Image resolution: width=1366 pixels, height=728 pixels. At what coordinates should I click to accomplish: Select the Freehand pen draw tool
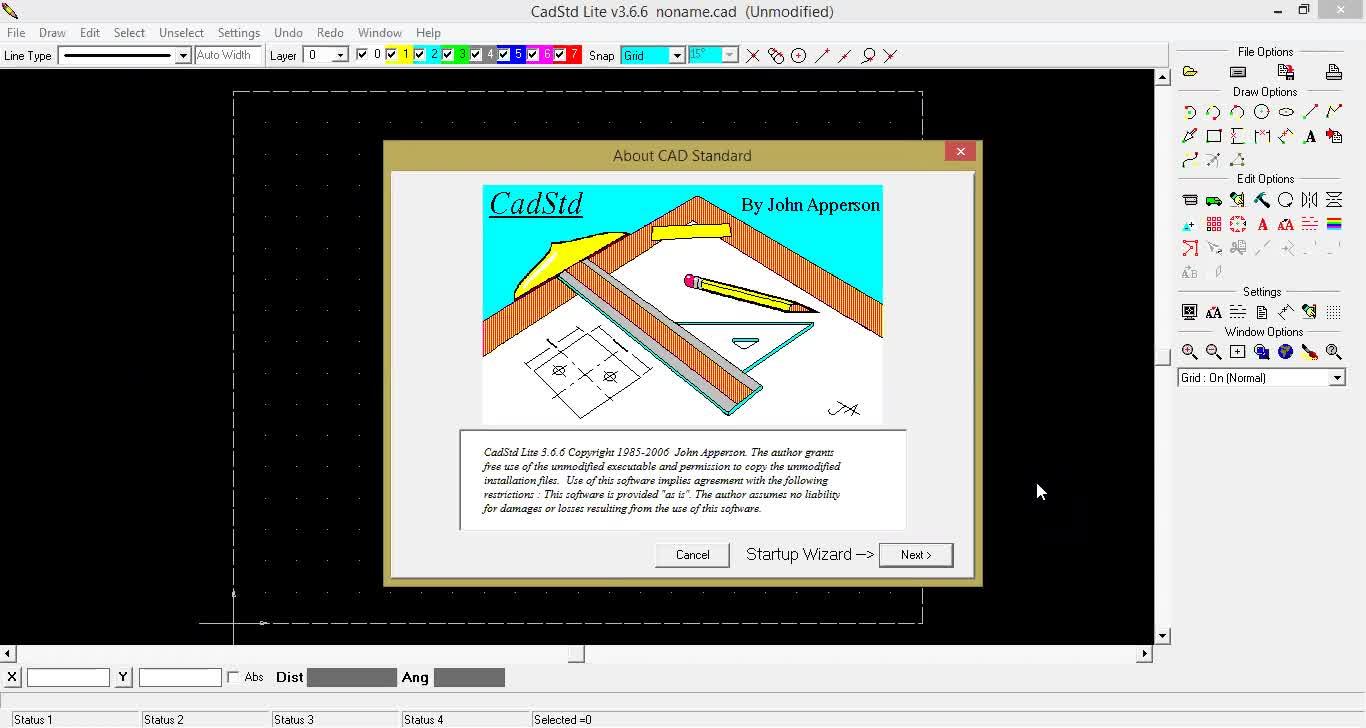[x=1190, y=136]
